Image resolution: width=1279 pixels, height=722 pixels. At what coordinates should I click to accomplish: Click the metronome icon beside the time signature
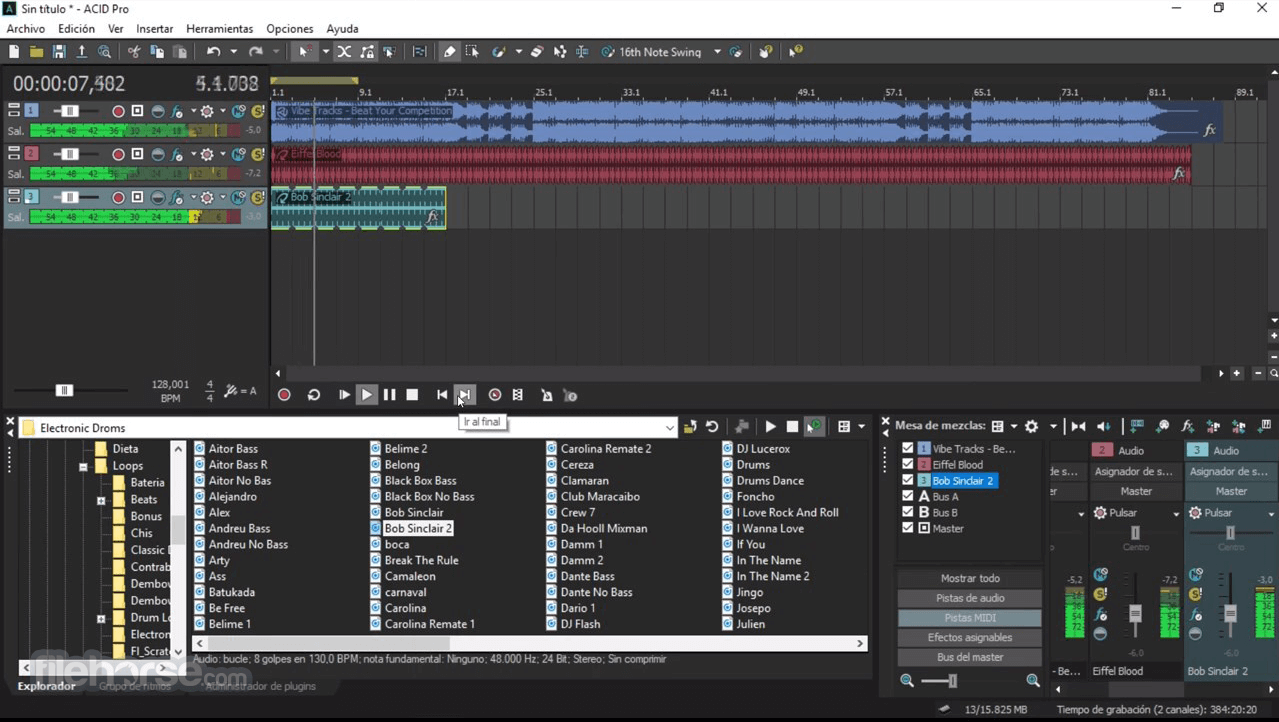click(x=231, y=391)
